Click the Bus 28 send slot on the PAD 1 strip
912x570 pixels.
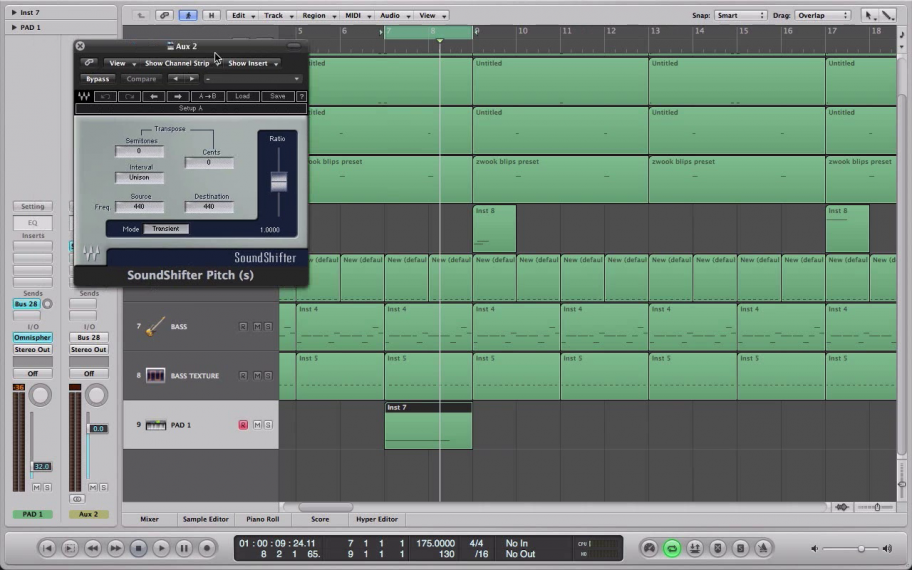[26, 304]
